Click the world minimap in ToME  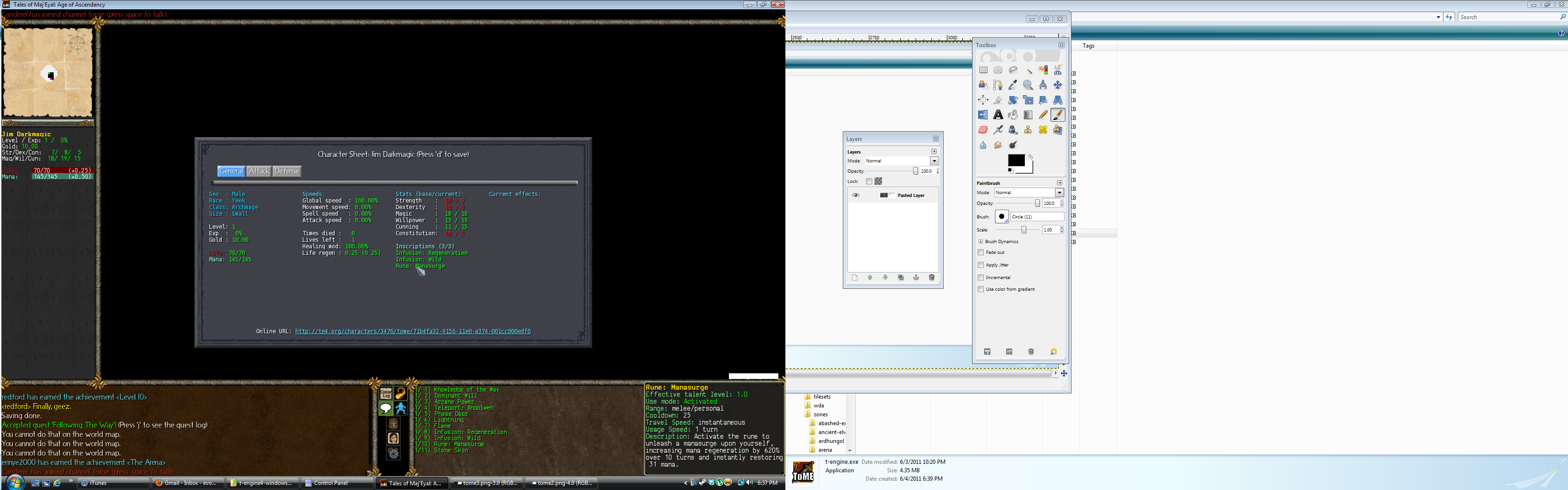click(x=48, y=73)
